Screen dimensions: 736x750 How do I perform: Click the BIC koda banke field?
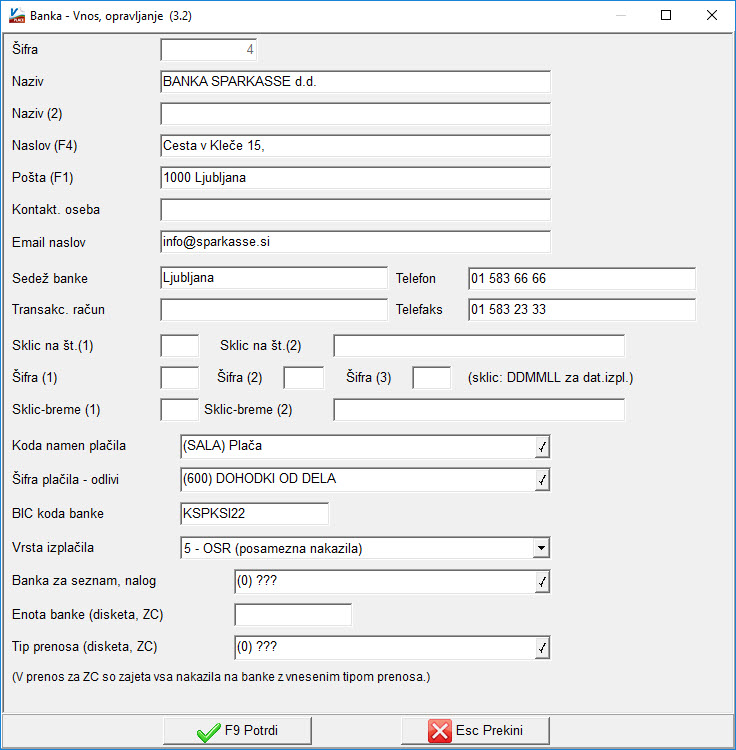(x=254, y=514)
